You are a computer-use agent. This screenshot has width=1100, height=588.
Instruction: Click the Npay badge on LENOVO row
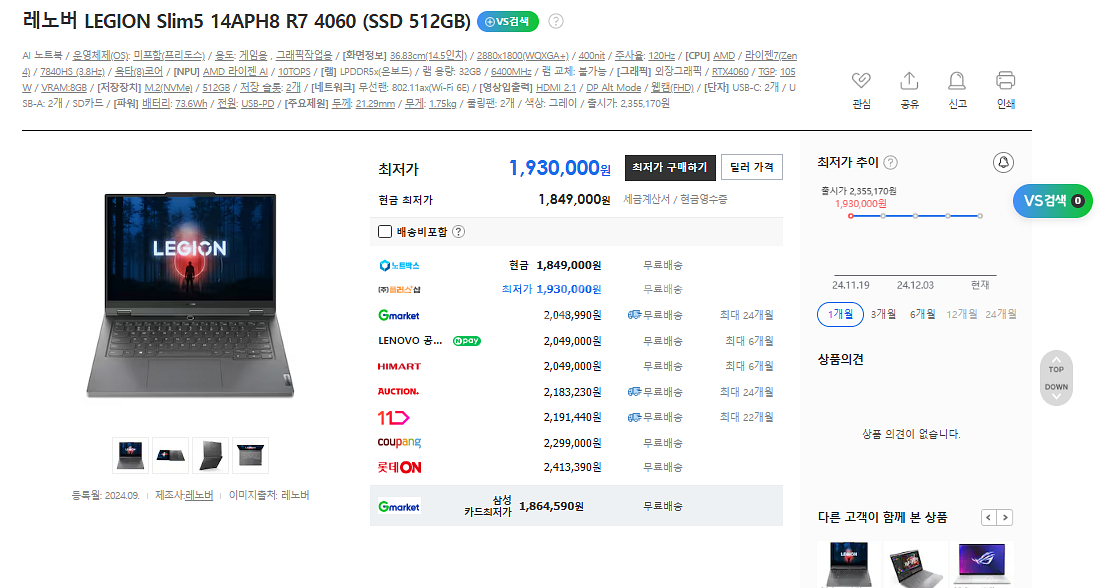[467, 341]
